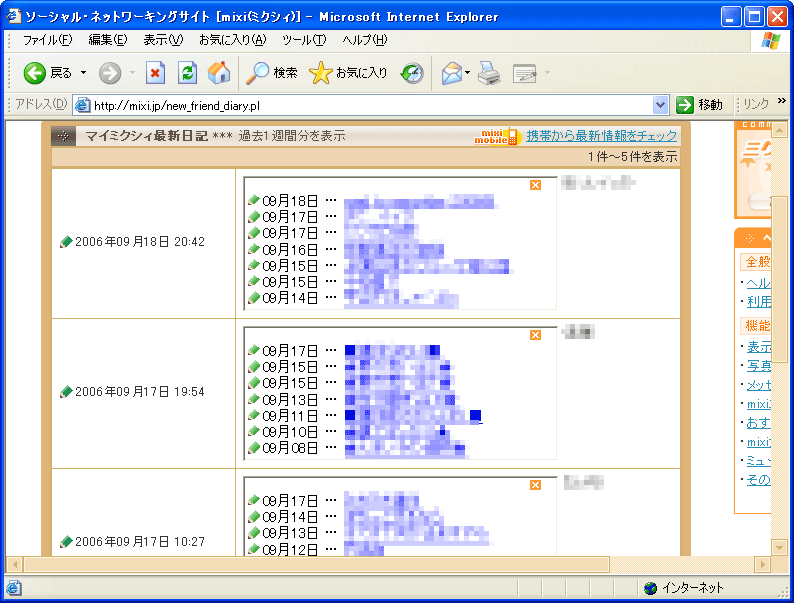Click the vertical scrollbar thumb
794x603 pixels.
coord(779,279)
